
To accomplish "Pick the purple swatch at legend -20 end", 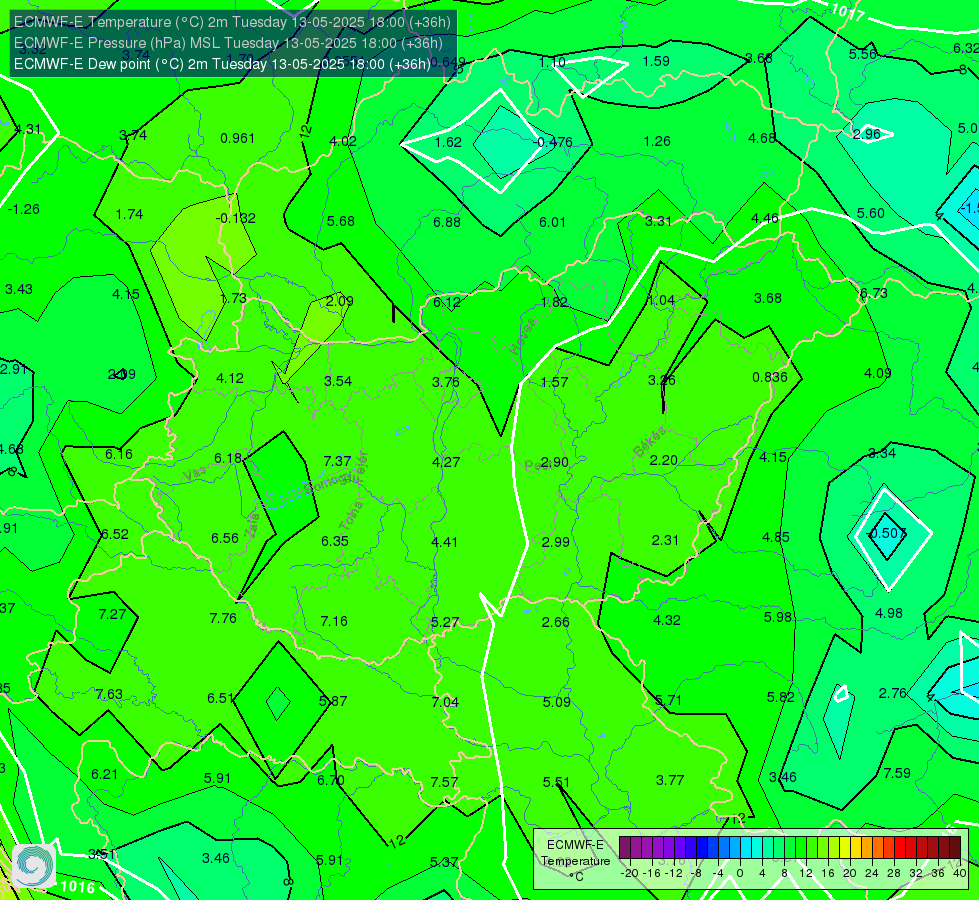I will 625,848.
